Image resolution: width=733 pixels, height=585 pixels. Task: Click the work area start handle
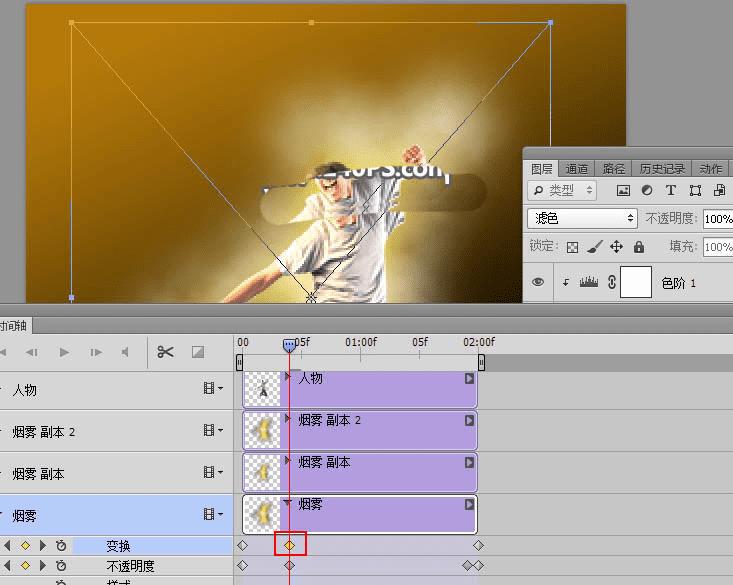pyautogui.click(x=239, y=362)
